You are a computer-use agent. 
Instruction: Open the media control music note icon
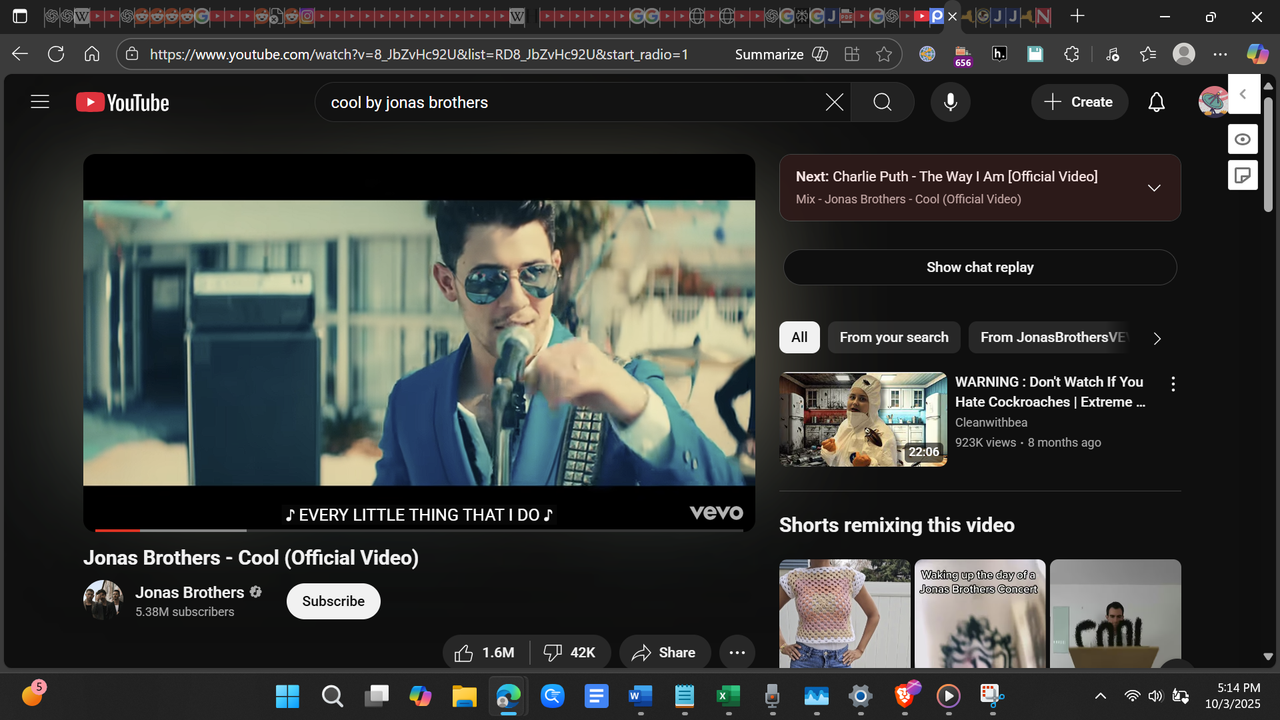click(1112, 54)
